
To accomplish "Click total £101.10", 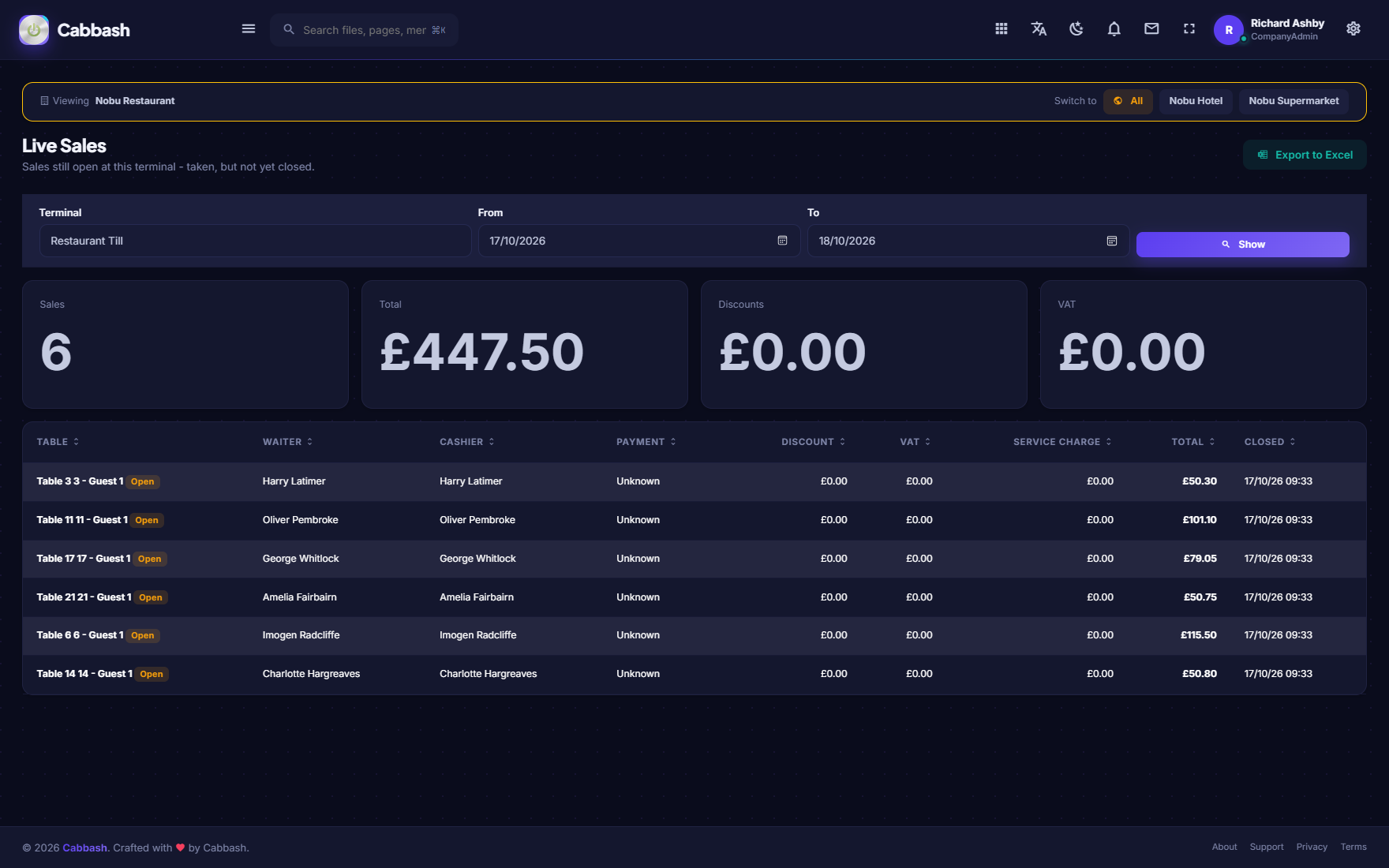I will click(1199, 520).
